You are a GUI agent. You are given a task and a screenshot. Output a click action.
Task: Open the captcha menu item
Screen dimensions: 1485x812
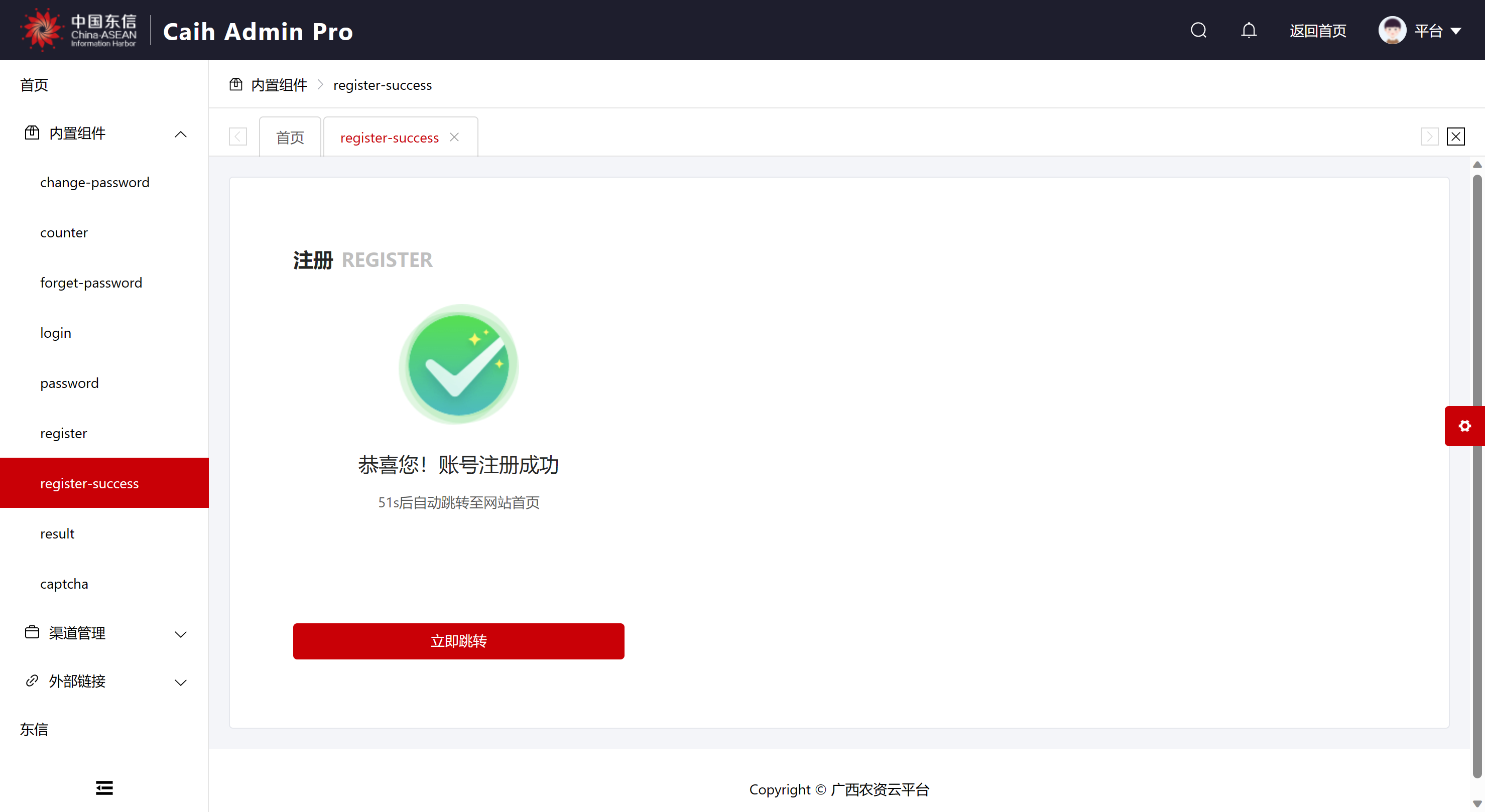64,584
